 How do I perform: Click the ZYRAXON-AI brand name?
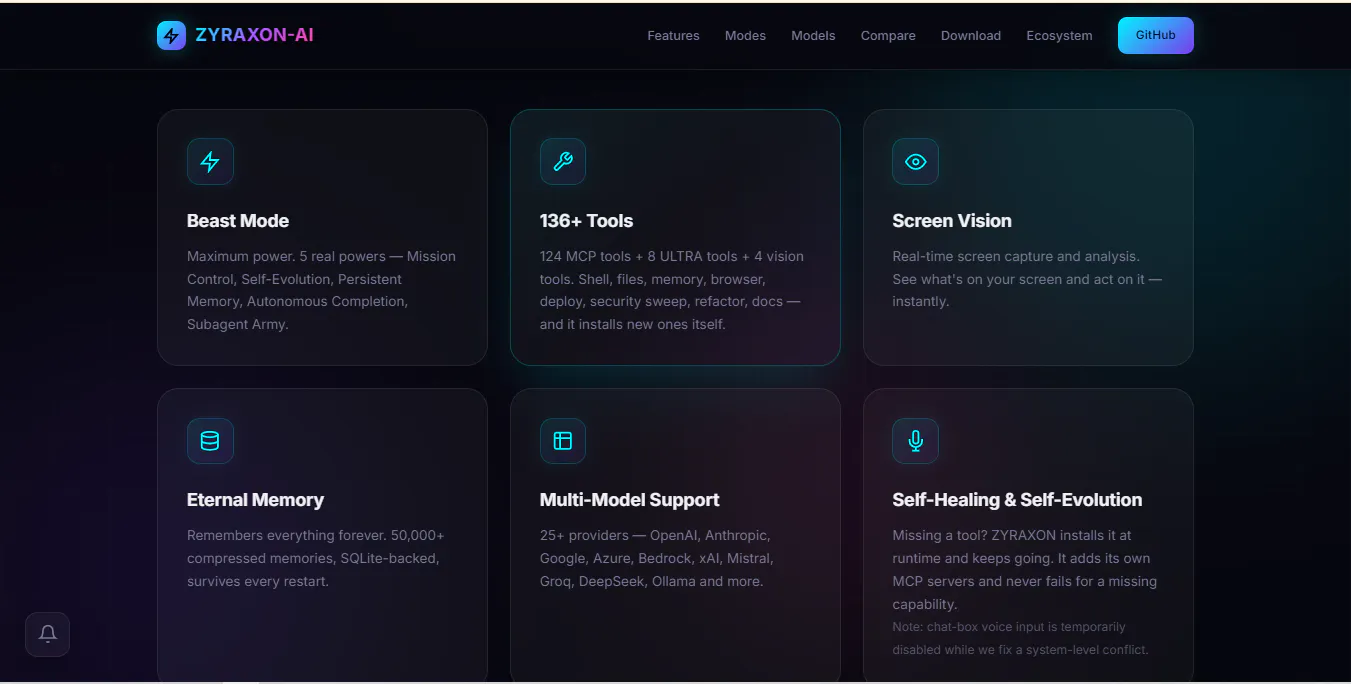click(254, 35)
